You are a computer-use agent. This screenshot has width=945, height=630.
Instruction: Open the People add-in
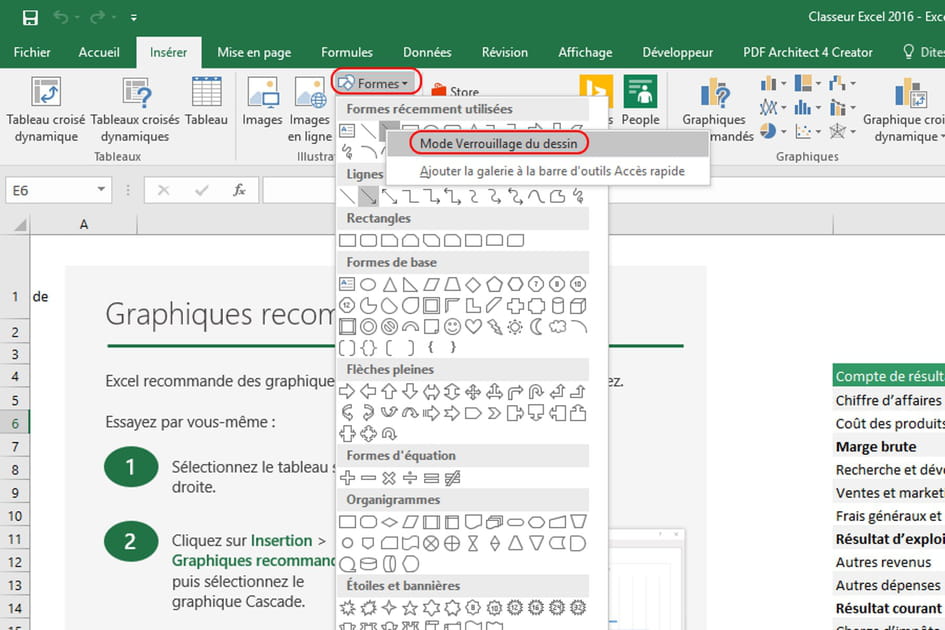[x=640, y=100]
